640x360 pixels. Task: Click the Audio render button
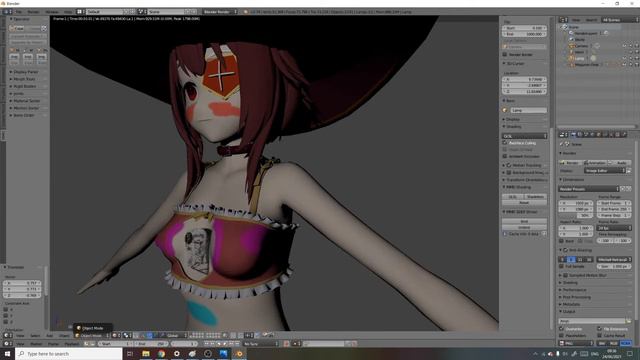point(620,163)
